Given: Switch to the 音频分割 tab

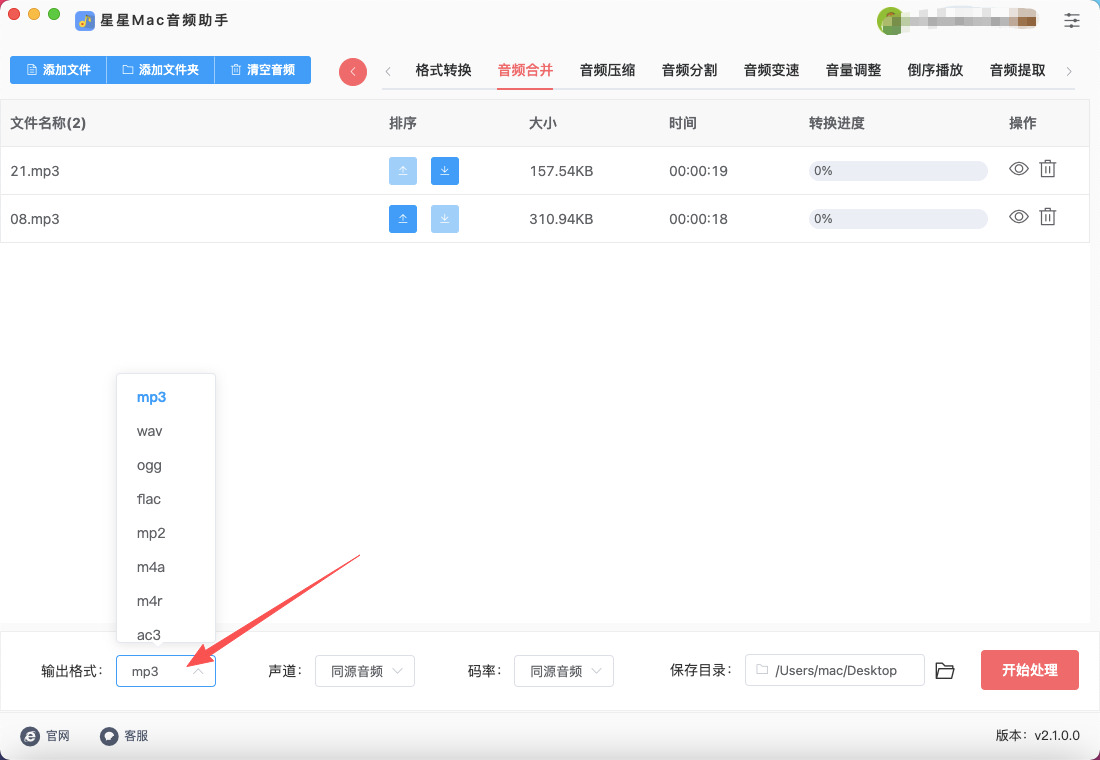Looking at the screenshot, I should (x=689, y=70).
